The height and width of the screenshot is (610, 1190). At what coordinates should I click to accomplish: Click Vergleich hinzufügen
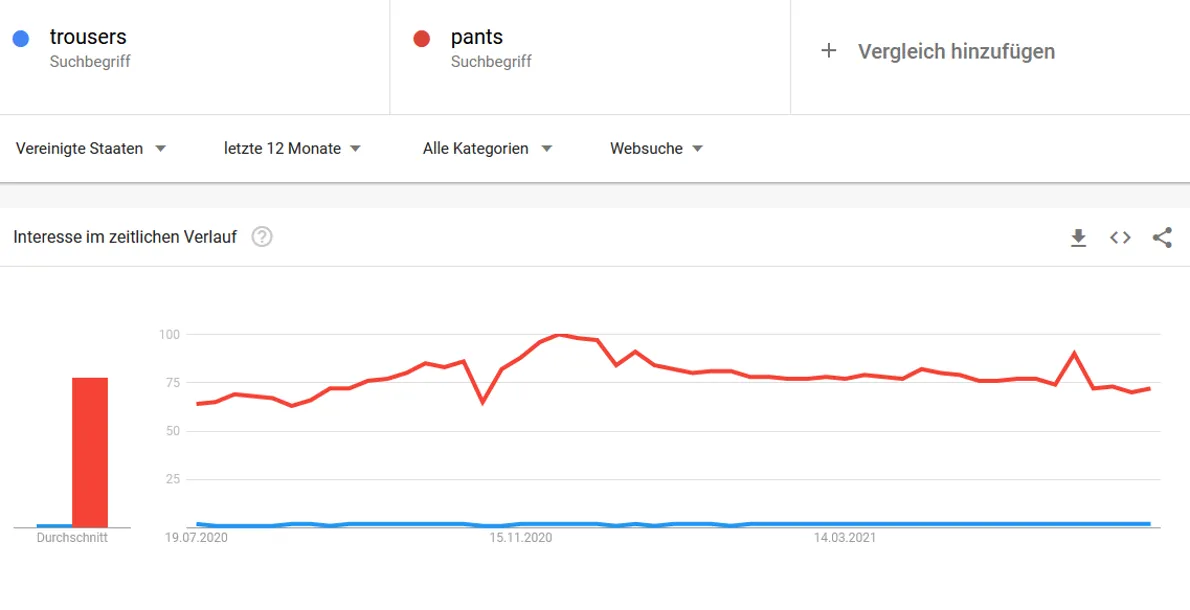pyautogui.click(x=956, y=52)
